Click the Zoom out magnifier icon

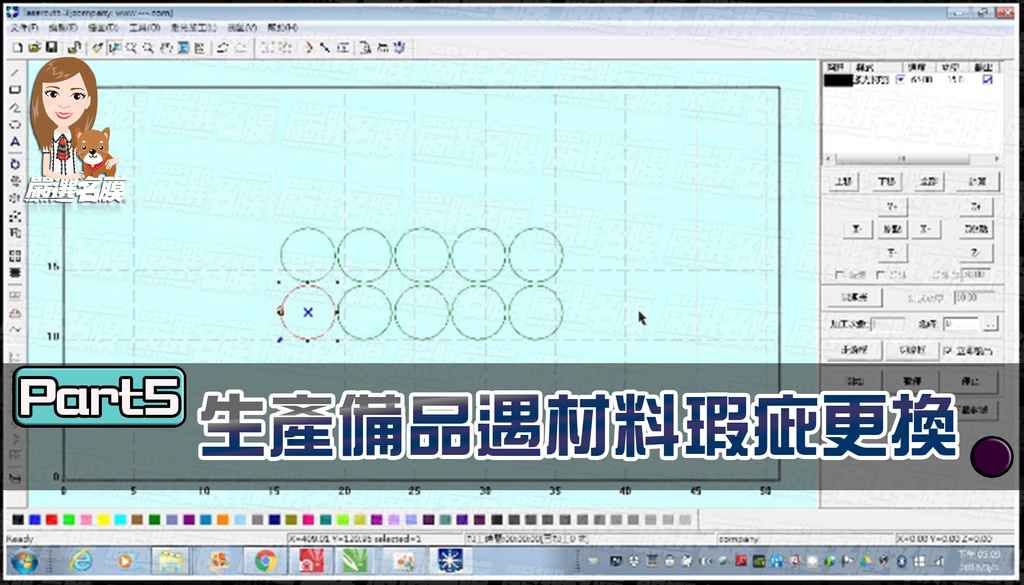click(149, 47)
